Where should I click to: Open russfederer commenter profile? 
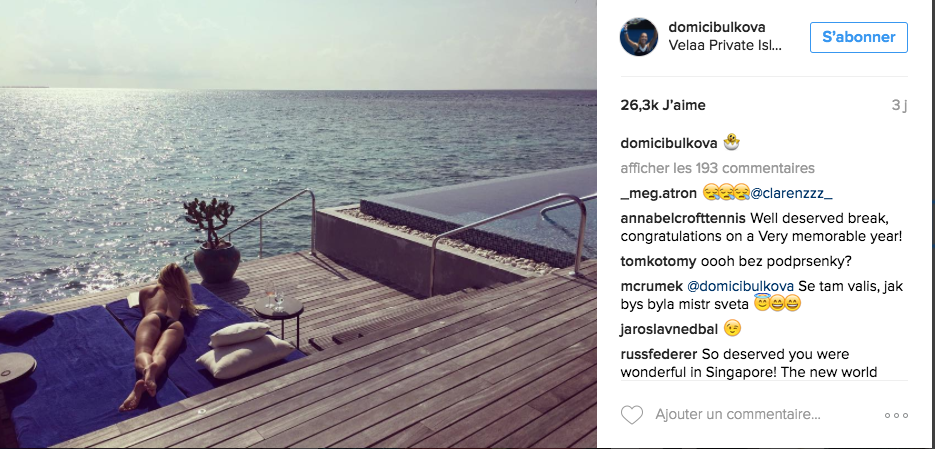(659, 354)
